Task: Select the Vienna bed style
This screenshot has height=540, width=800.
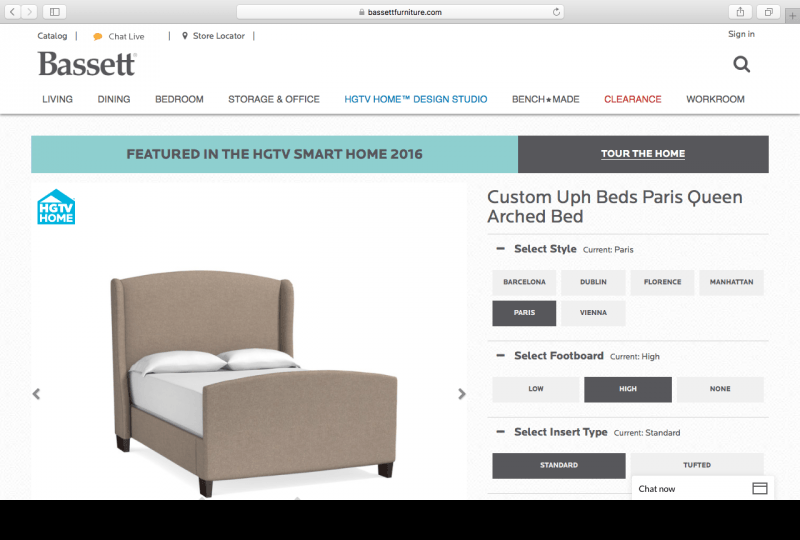Action: tap(593, 313)
